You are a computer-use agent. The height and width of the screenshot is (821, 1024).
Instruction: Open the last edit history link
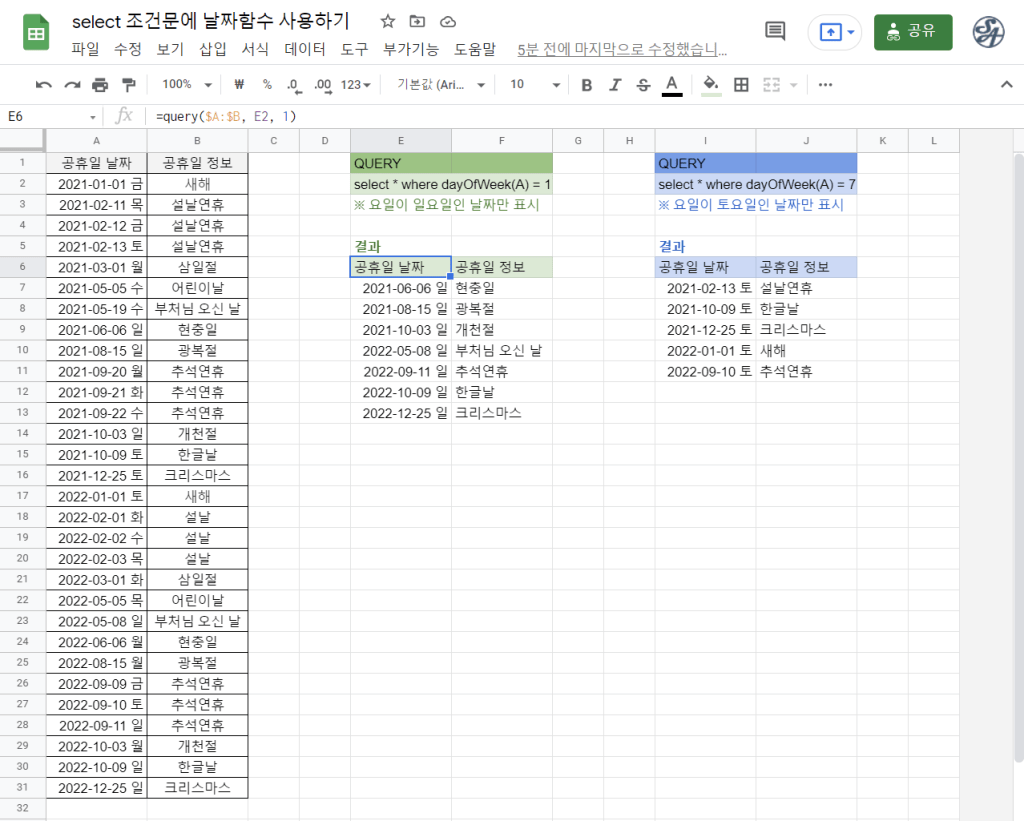[x=622, y=48]
